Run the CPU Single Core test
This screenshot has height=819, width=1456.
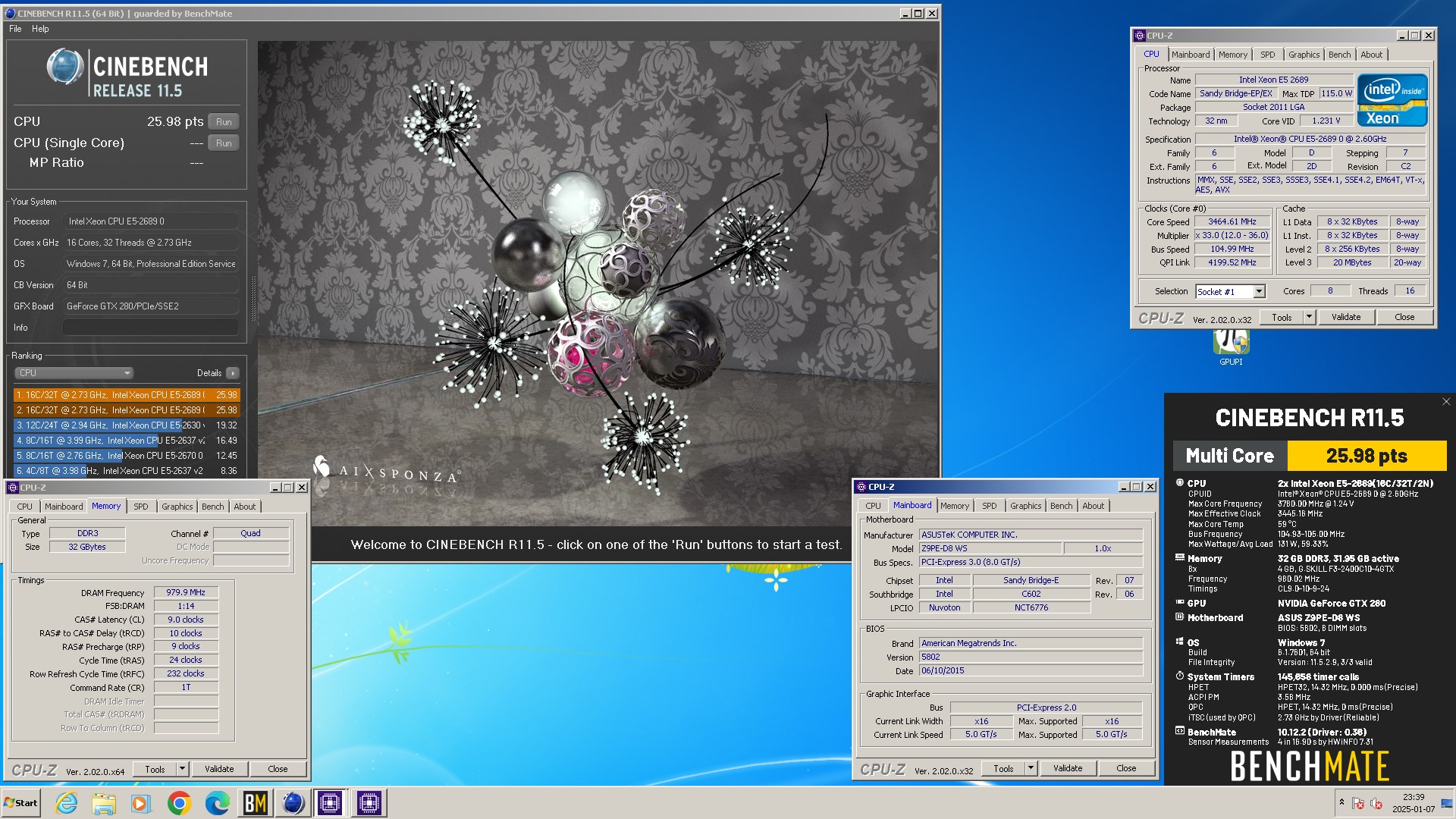[x=224, y=143]
